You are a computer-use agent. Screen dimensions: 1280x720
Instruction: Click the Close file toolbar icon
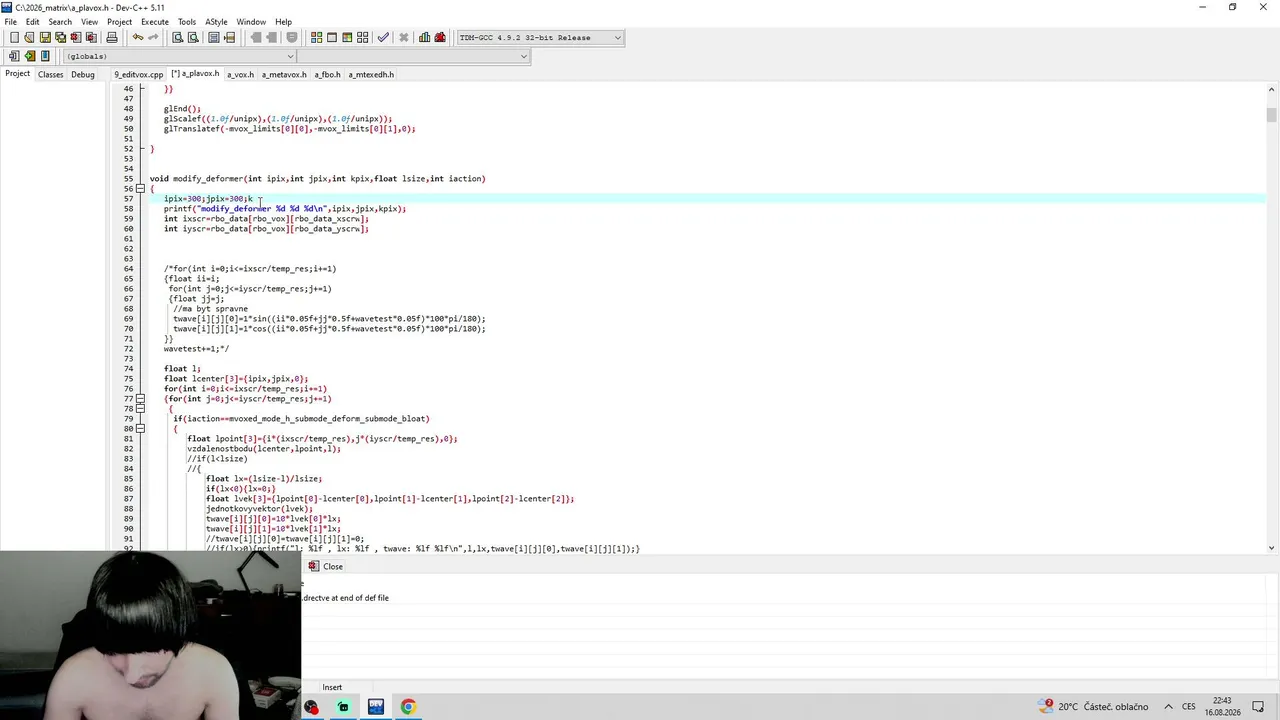point(75,38)
